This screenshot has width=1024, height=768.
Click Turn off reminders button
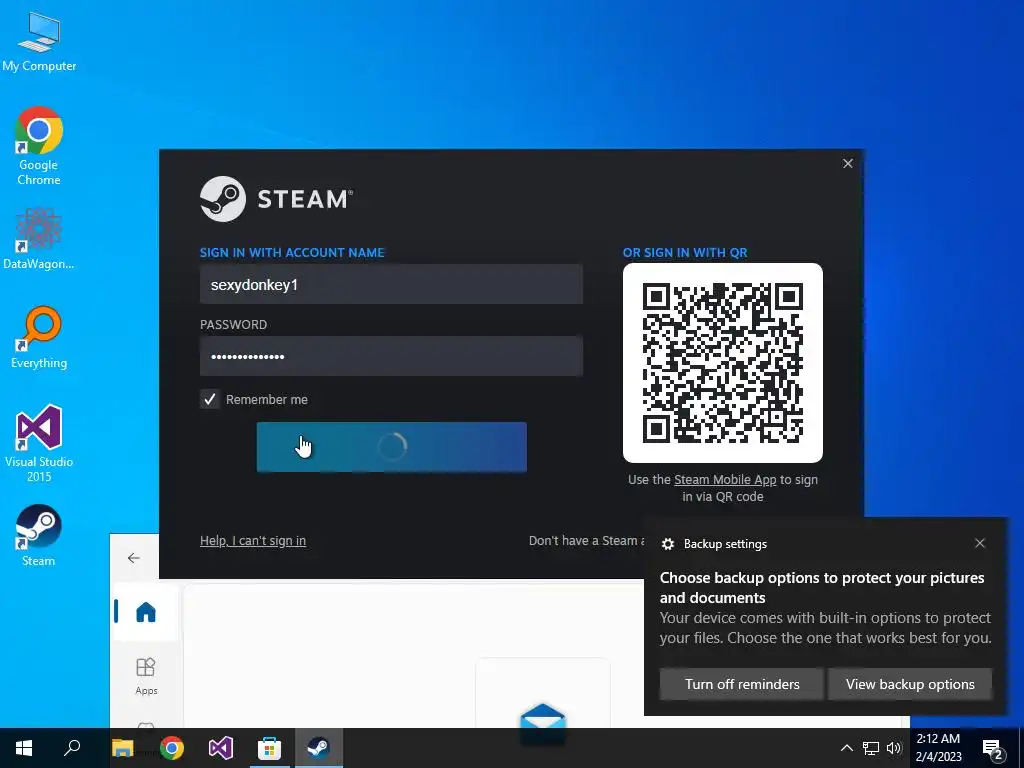point(742,684)
